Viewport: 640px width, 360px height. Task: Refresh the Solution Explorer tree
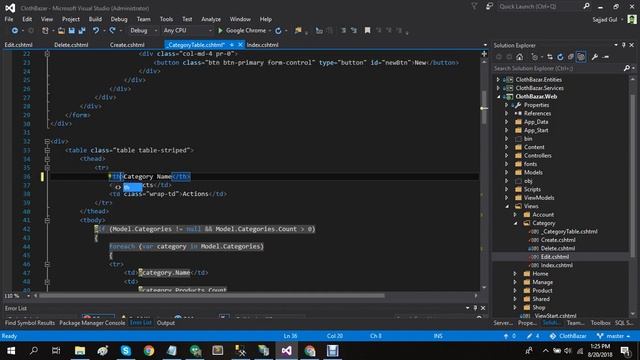coord(560,57)
